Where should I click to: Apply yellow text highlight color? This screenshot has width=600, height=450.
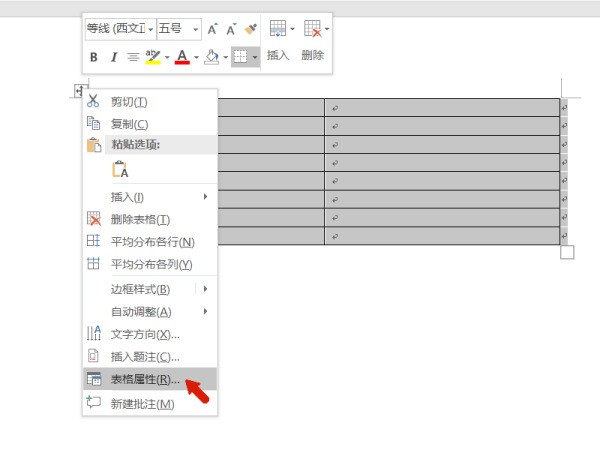[152, 57]
